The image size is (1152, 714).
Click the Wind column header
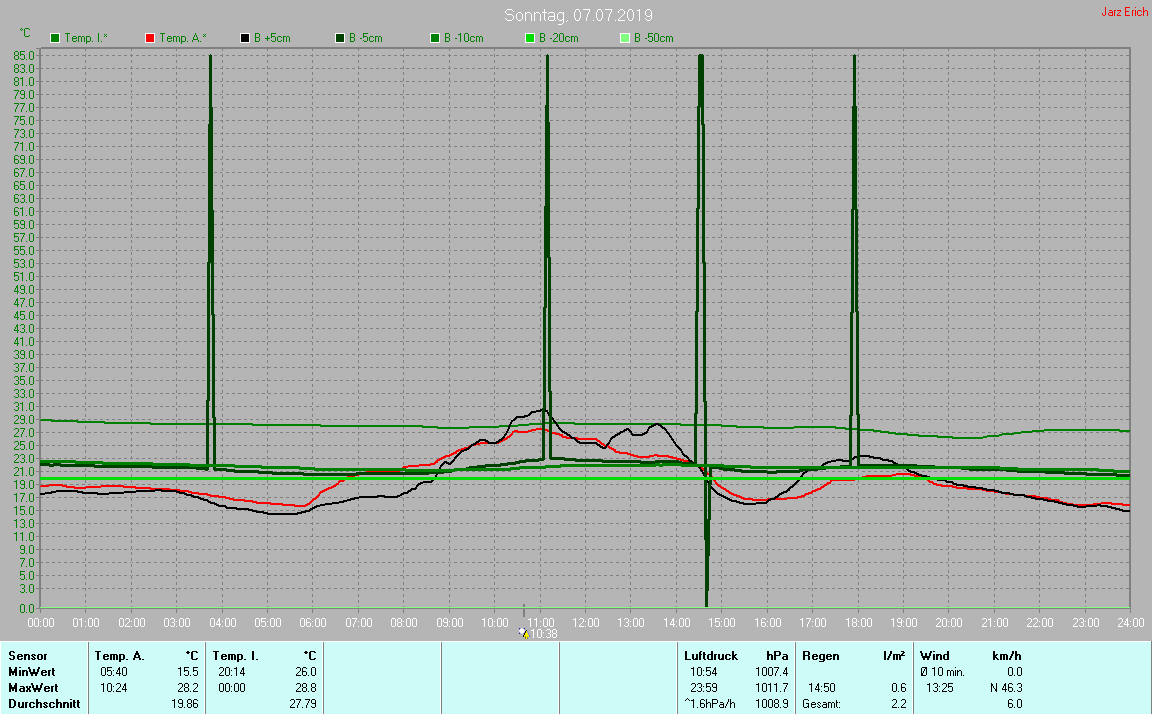[x=935, y=656]
